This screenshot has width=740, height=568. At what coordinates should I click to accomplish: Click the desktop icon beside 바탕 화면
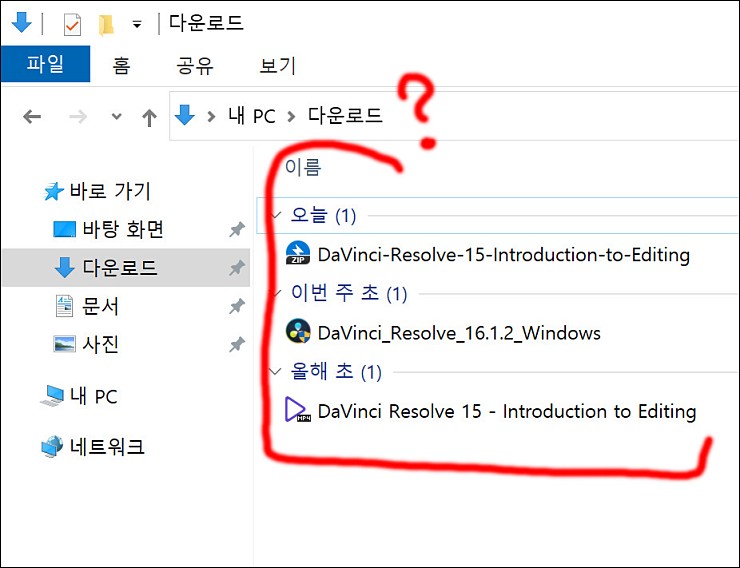click(x=65, y=229)
